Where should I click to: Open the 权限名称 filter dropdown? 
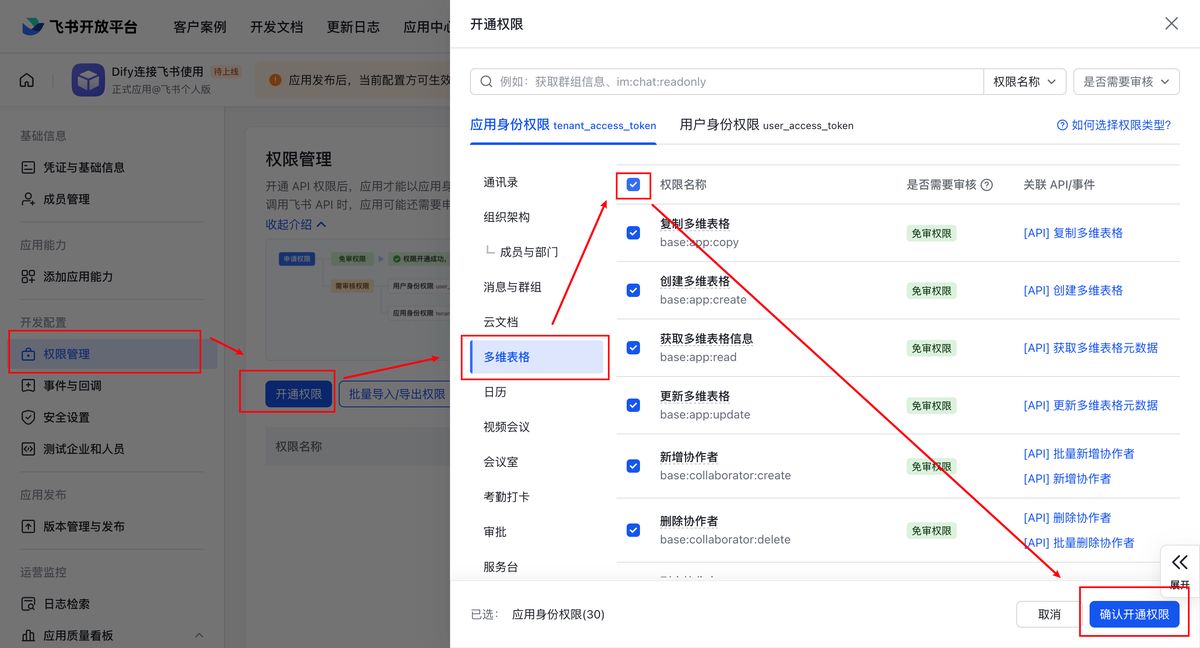point(1024,81)
